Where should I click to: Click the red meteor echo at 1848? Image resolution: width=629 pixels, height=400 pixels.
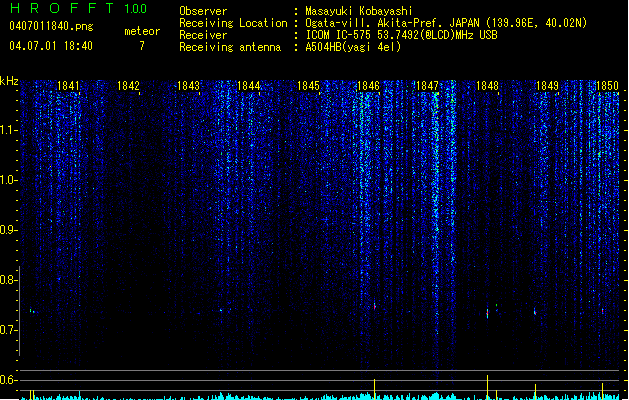coord(487,313)
